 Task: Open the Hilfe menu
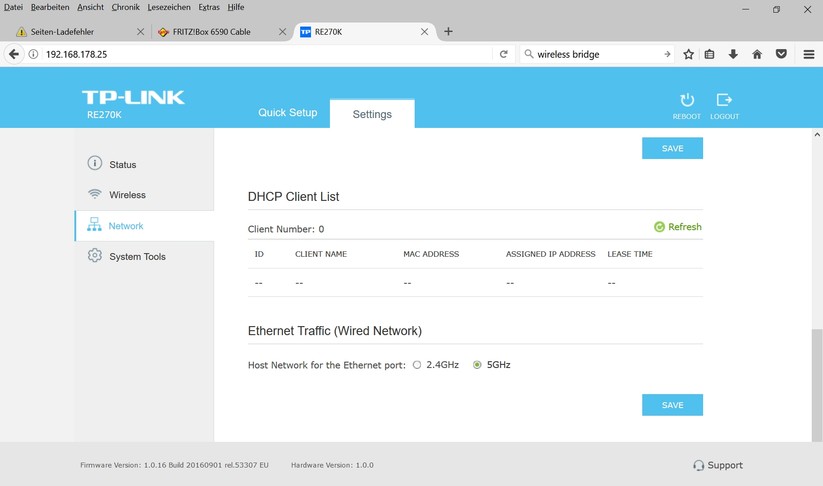(x=236, y=7)
